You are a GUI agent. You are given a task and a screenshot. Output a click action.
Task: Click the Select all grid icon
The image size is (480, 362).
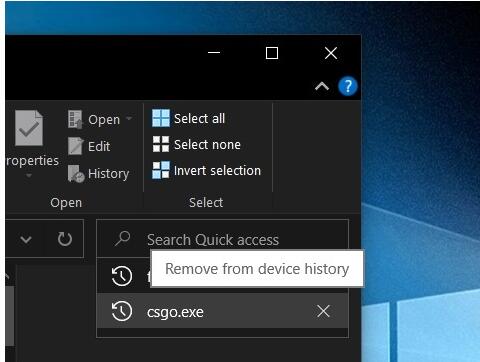coord(161,118)
